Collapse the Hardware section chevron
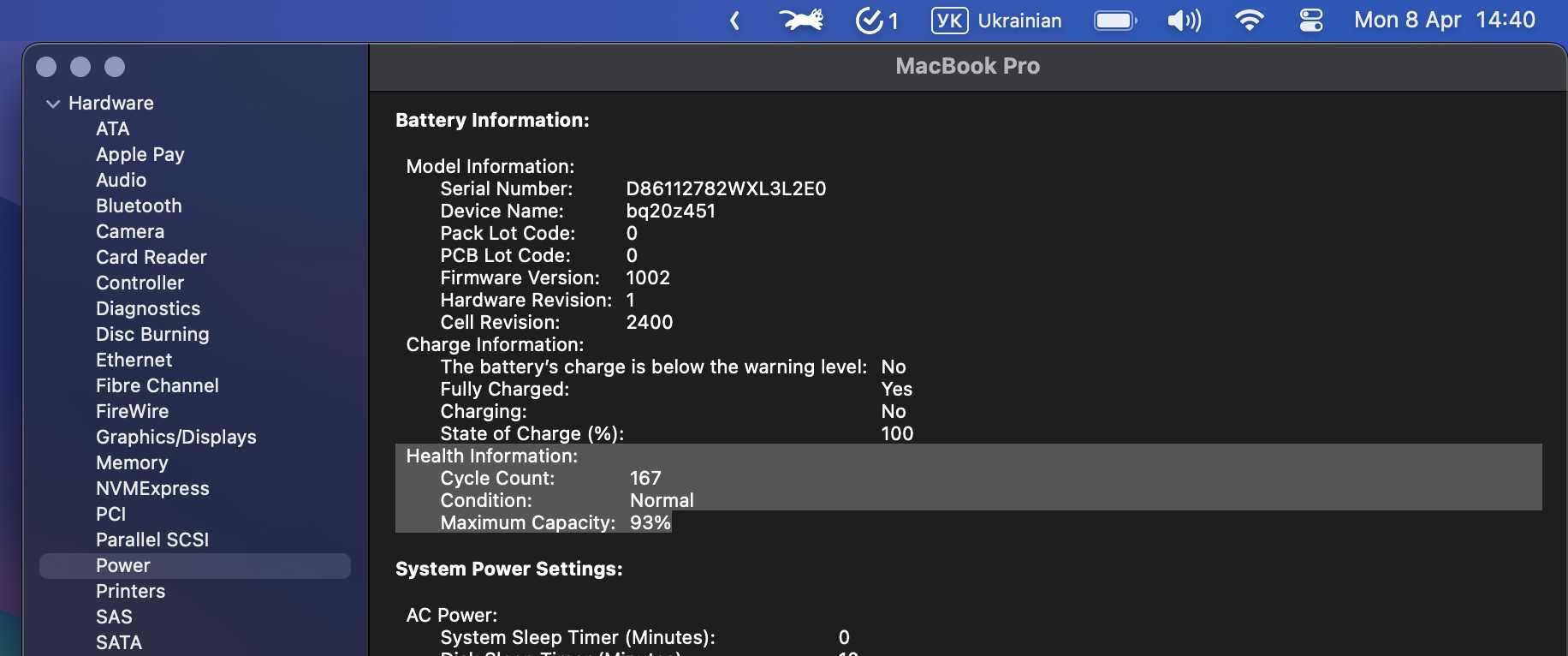Viewport: 1568px width, 656px height. (53, 104)
